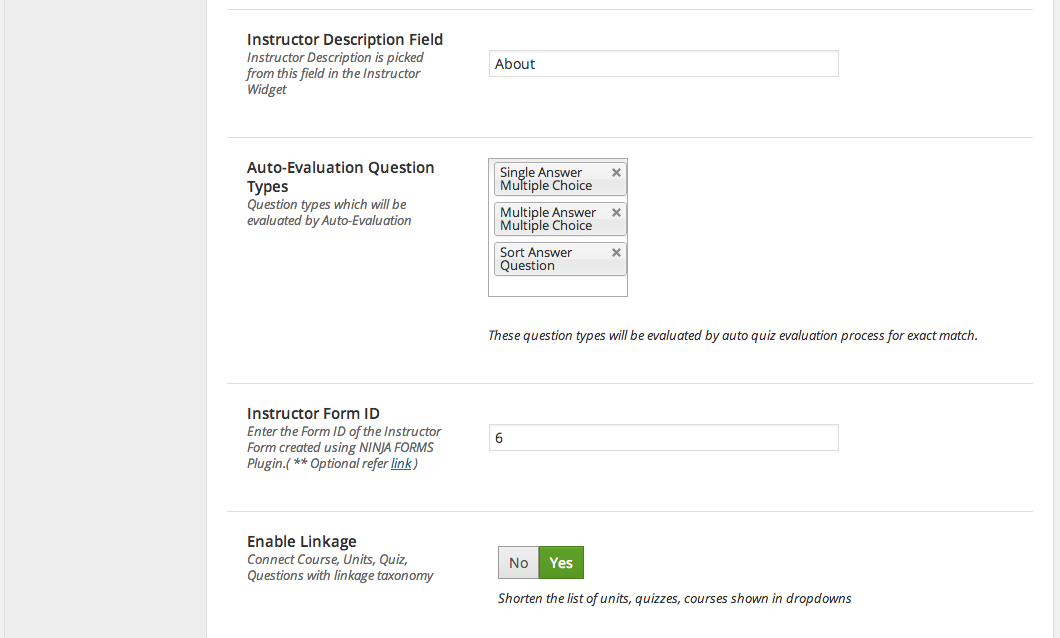The height and width of the screenshot is (638, 1060).
Task: Remove the Multiple Answer Multiple Choice tag
Action: click(616, 212)
